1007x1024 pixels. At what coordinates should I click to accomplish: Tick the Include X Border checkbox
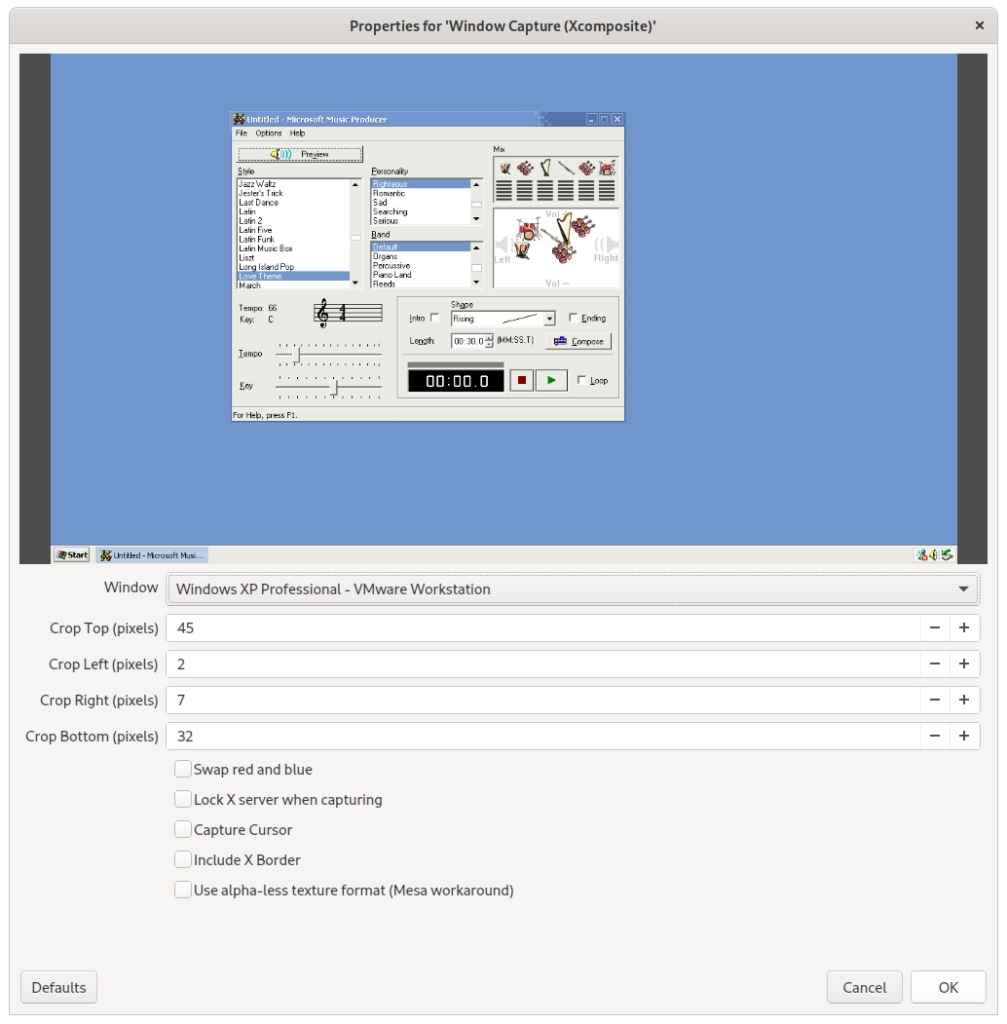(x=183, y=859)
